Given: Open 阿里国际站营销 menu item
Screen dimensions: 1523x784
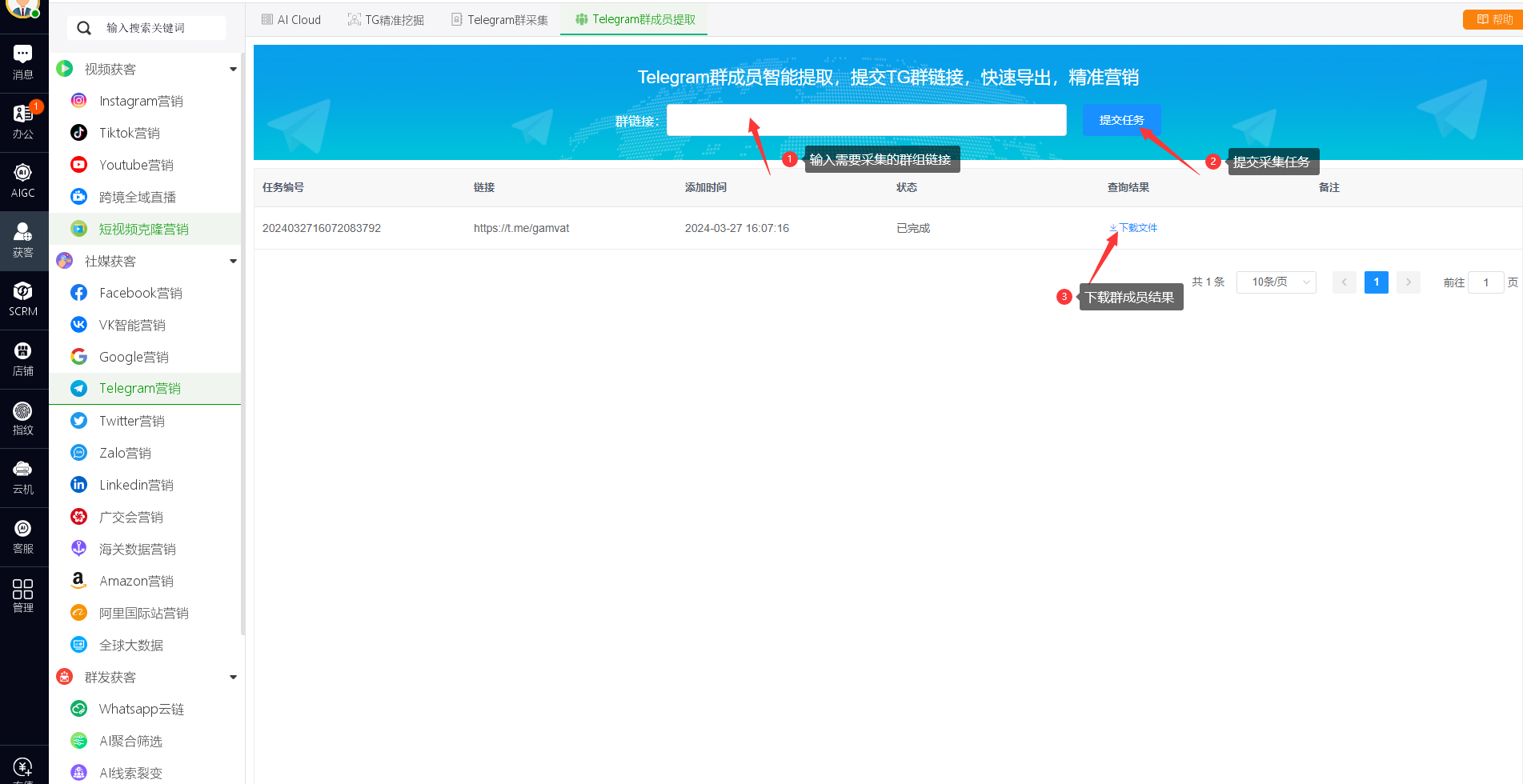Looking at the screenshot, I should pyautogui.click(x=146, y=613).
